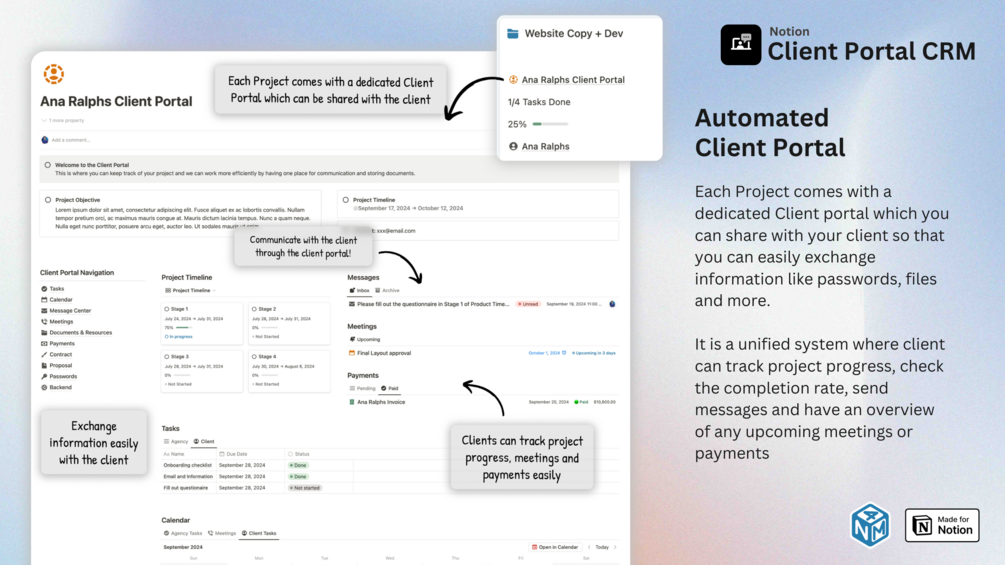
Task: Open the Passwords key icon
Action: coord(44,377)
